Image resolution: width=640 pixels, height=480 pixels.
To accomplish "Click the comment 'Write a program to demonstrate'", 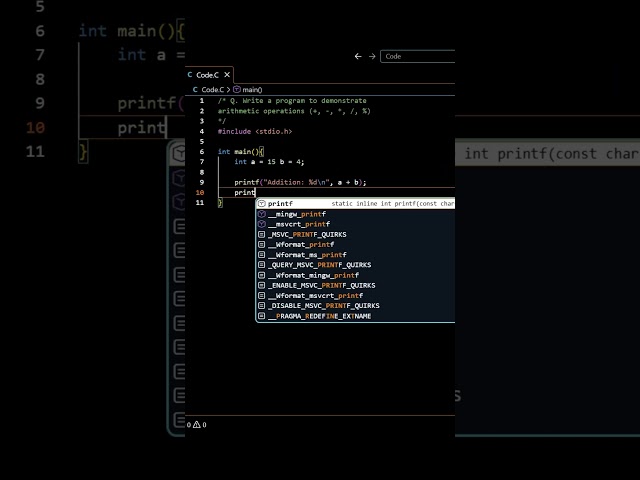I will point(304,100).
